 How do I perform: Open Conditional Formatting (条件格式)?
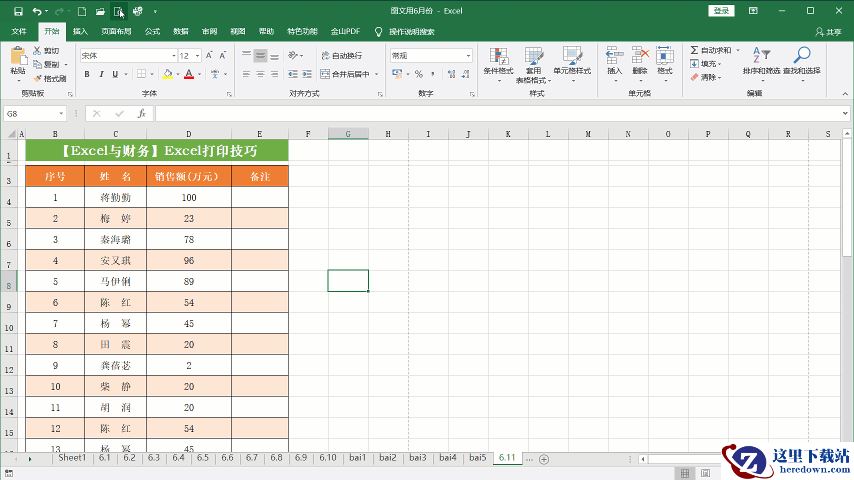[x=498, y=65]
